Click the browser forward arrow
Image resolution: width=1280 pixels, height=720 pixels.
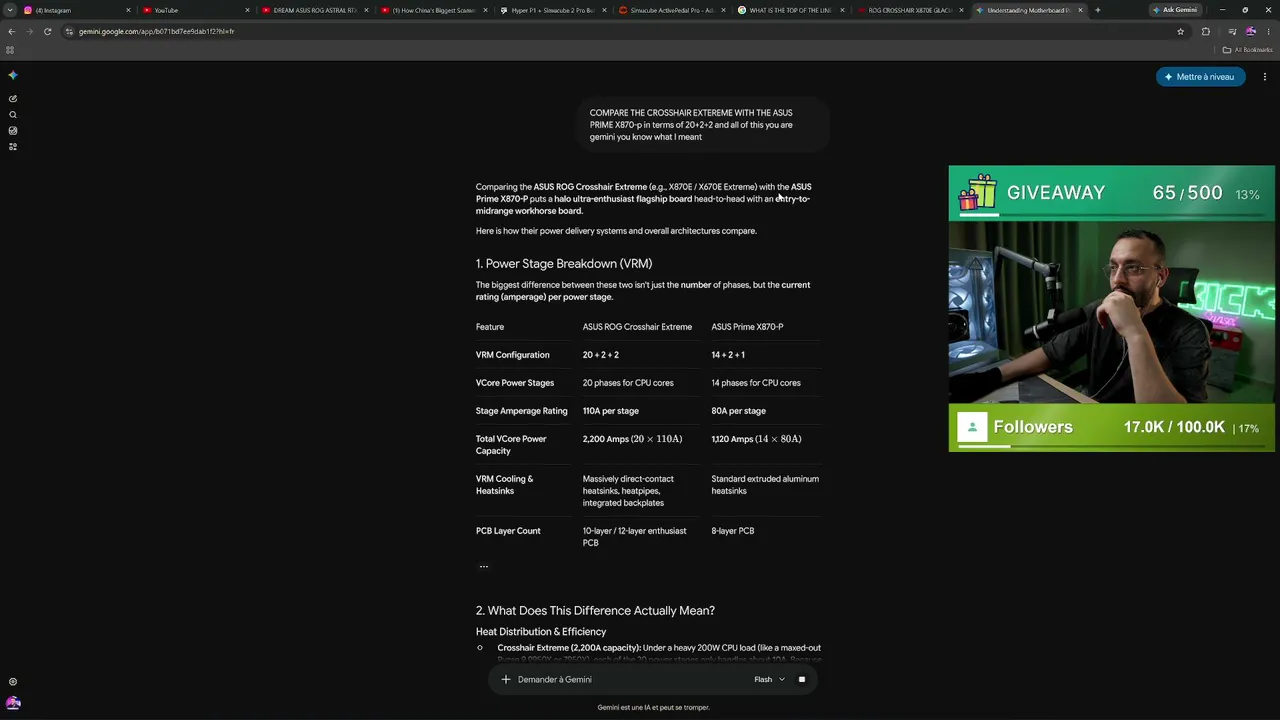click(30, 32)
